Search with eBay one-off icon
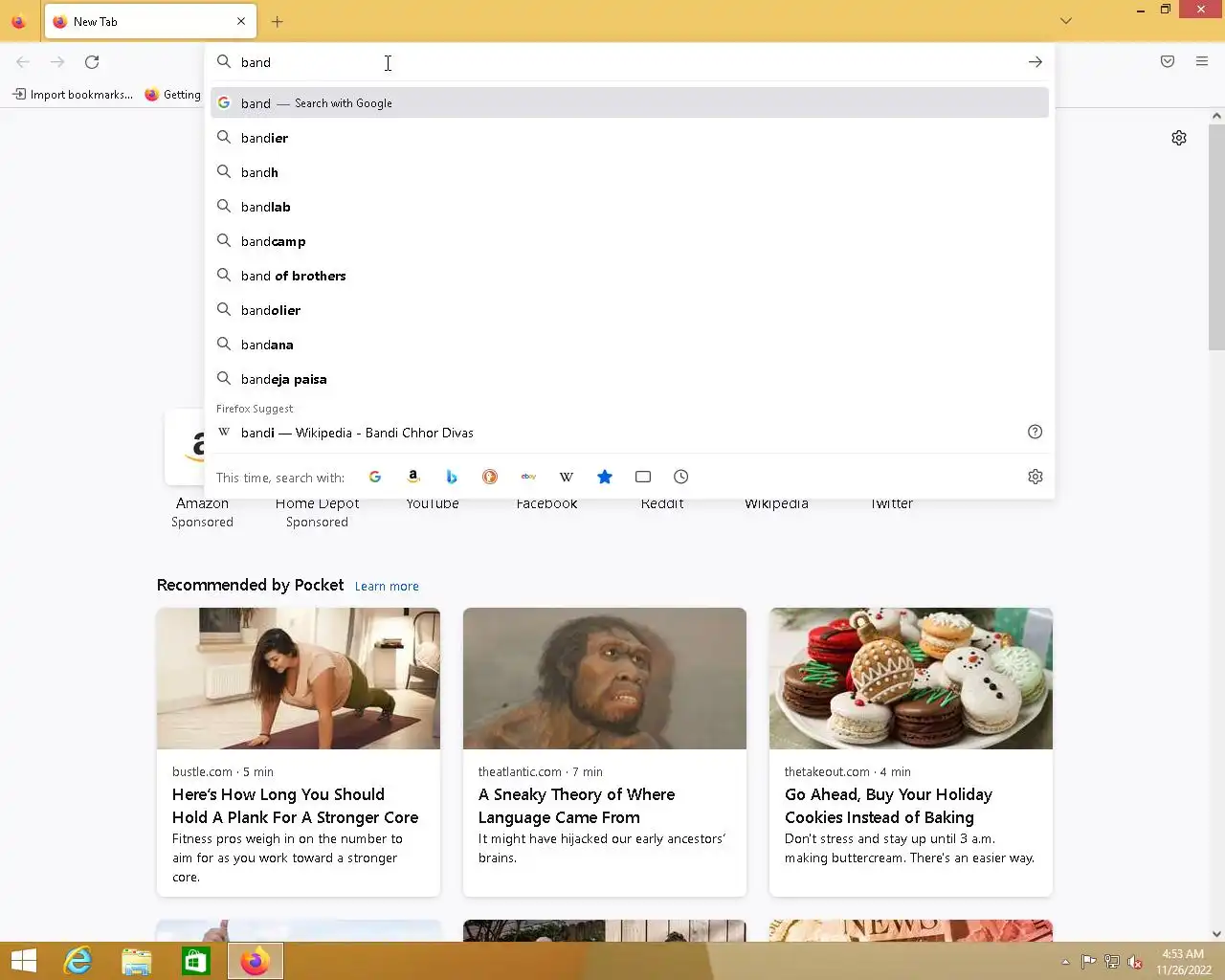Viewport: 1225px width, 980px height. click(528, 477)
